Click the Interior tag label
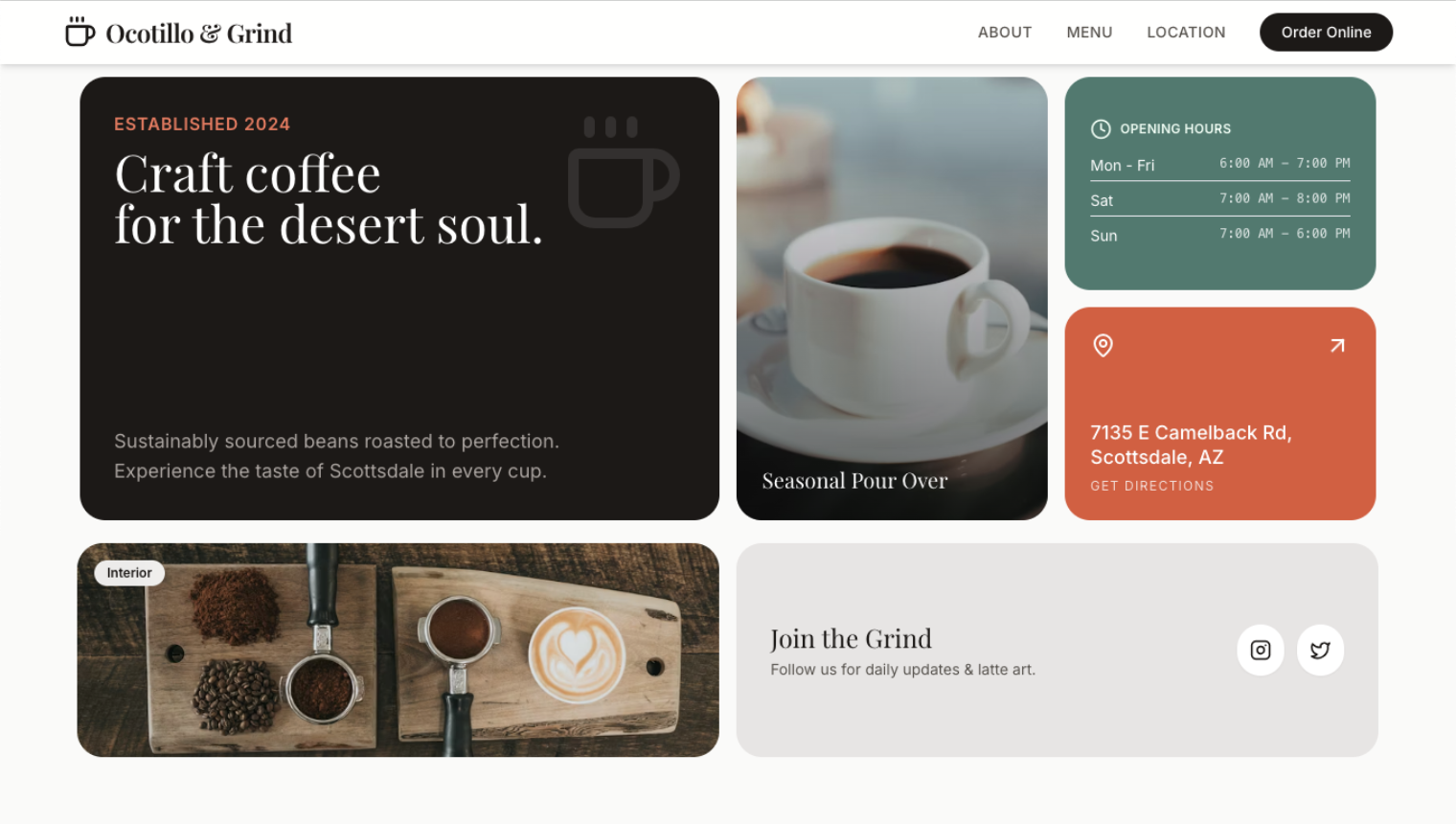The width and height of the screenshot is (1456, 824). 129,573
